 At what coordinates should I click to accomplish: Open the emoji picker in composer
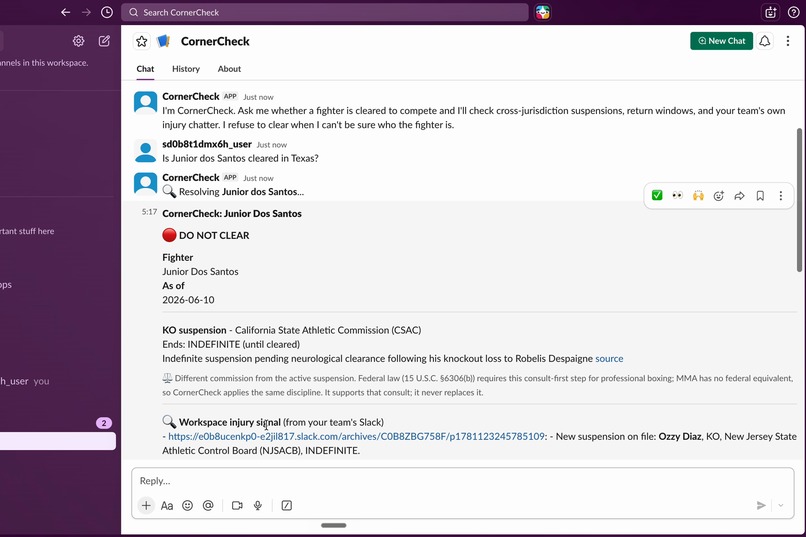[x=188, y=506]
